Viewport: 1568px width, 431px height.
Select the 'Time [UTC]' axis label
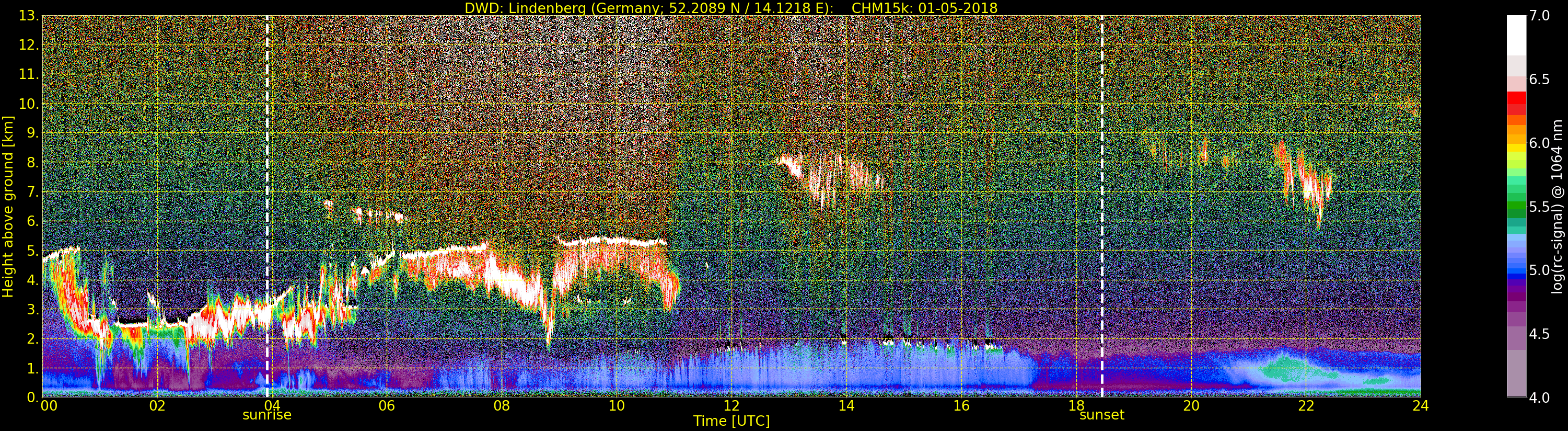pyautogui.click(x=731, y=421)
